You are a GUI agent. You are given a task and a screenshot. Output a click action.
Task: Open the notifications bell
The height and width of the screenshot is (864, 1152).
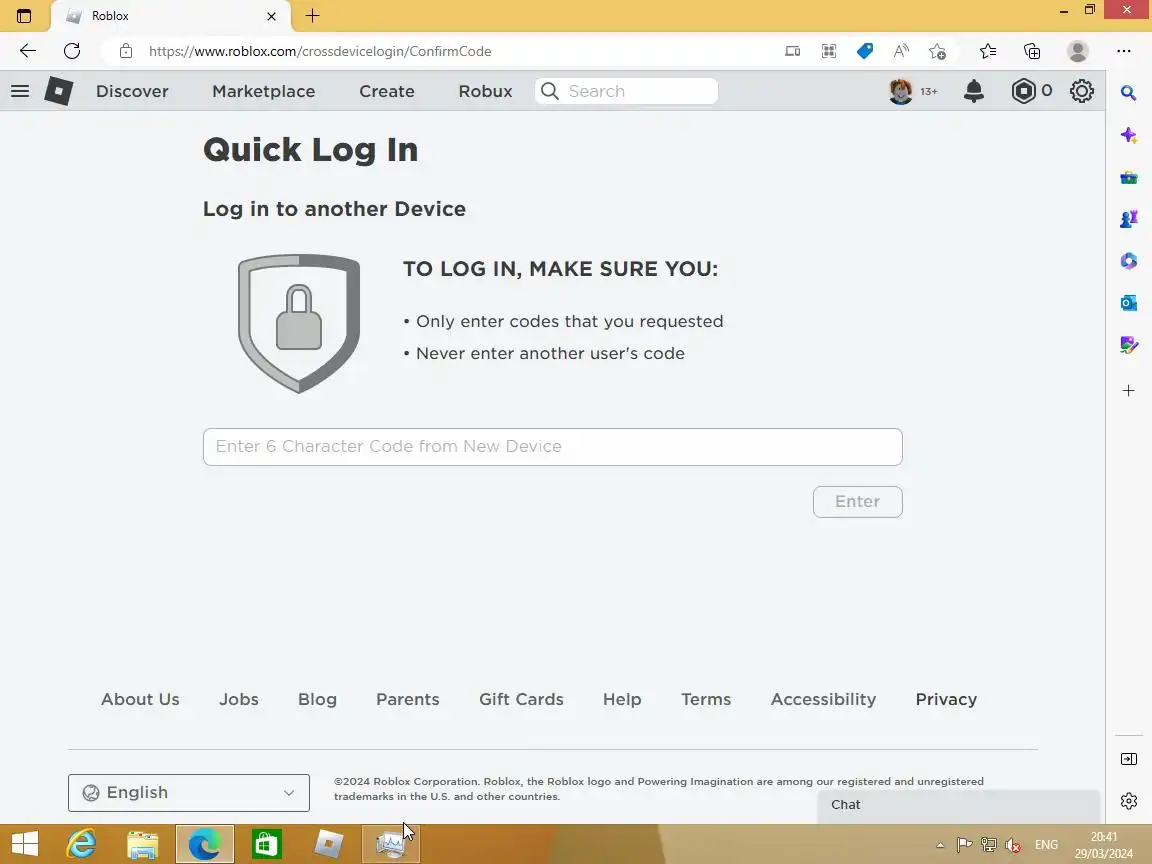(x=974, y=91)
